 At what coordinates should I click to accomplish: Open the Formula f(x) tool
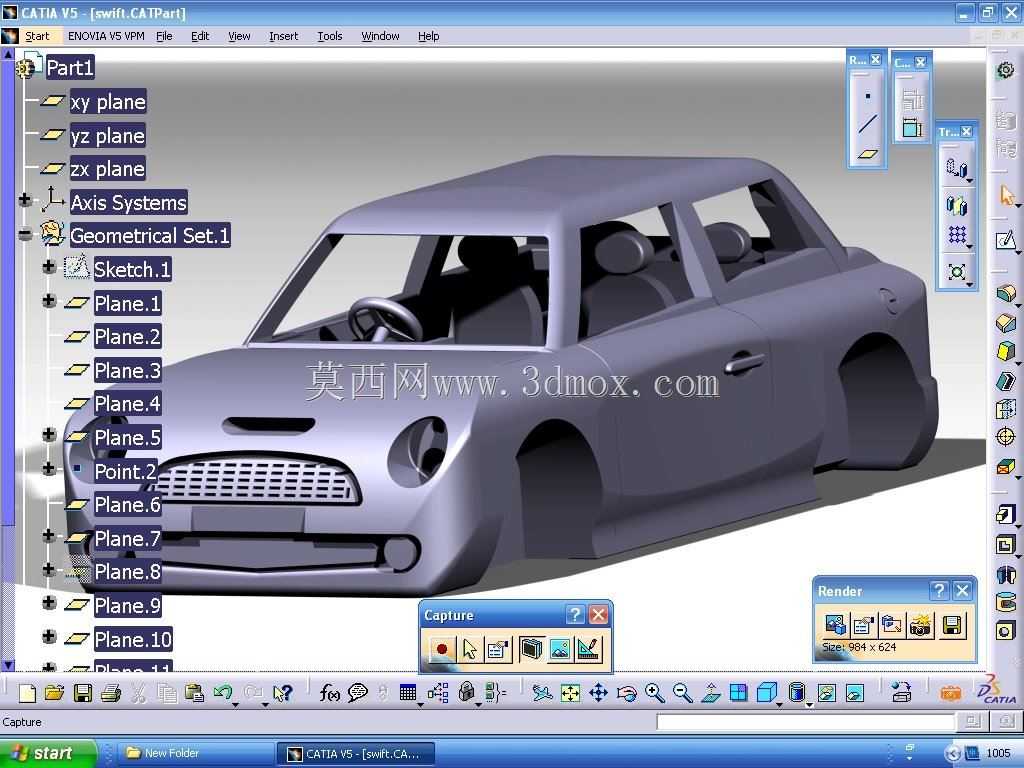[x=329, y=692]
